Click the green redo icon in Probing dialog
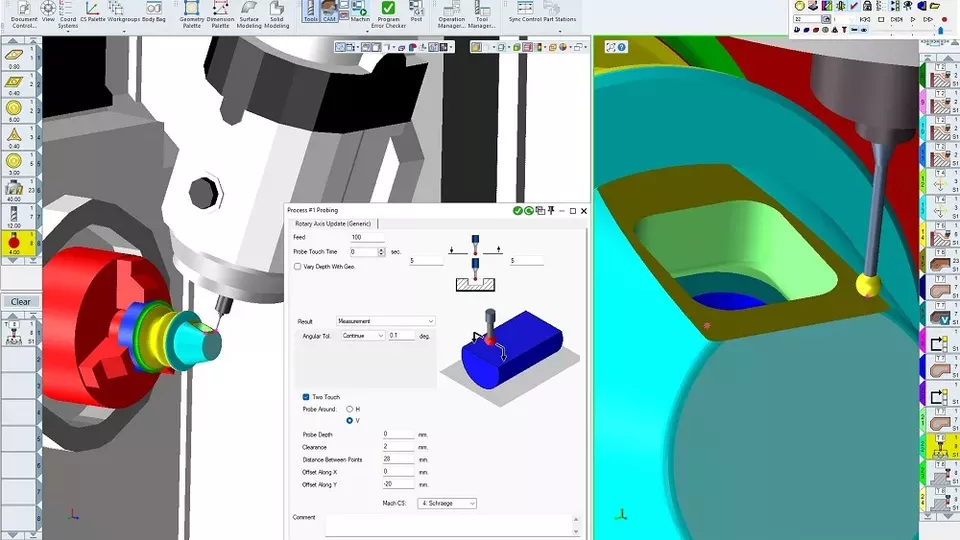Screen dimensions: 960x540 [x=528, y=211]
